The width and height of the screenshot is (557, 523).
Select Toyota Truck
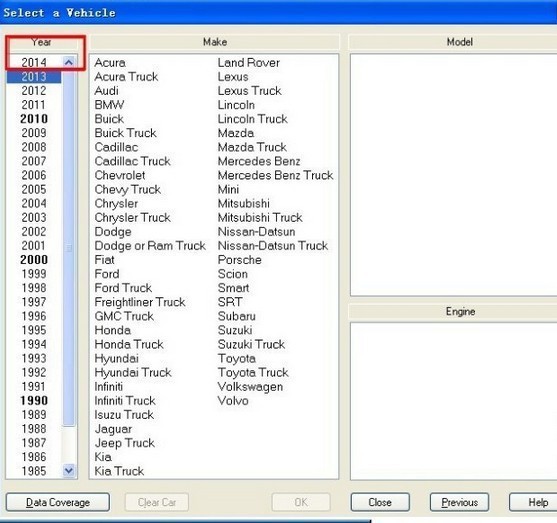(x=253, y=372)
